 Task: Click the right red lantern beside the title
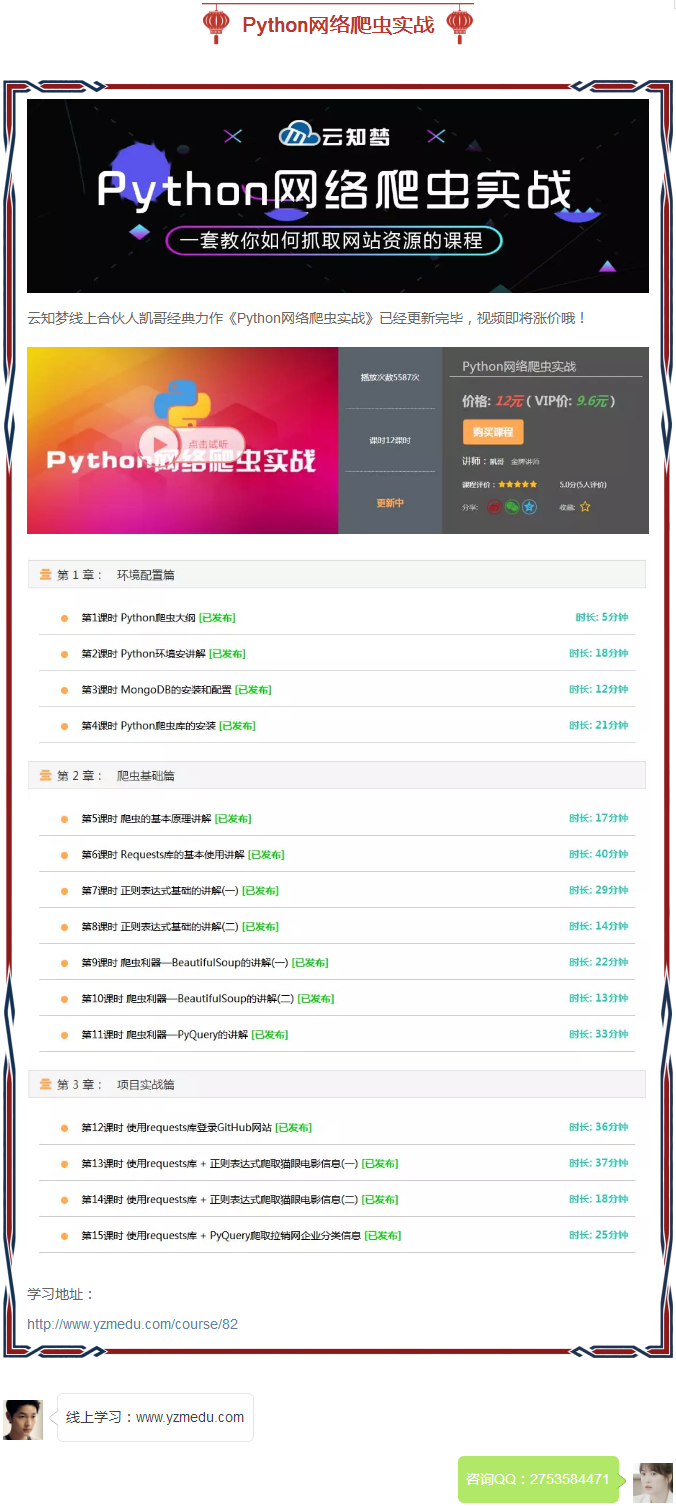coord(460,25)
